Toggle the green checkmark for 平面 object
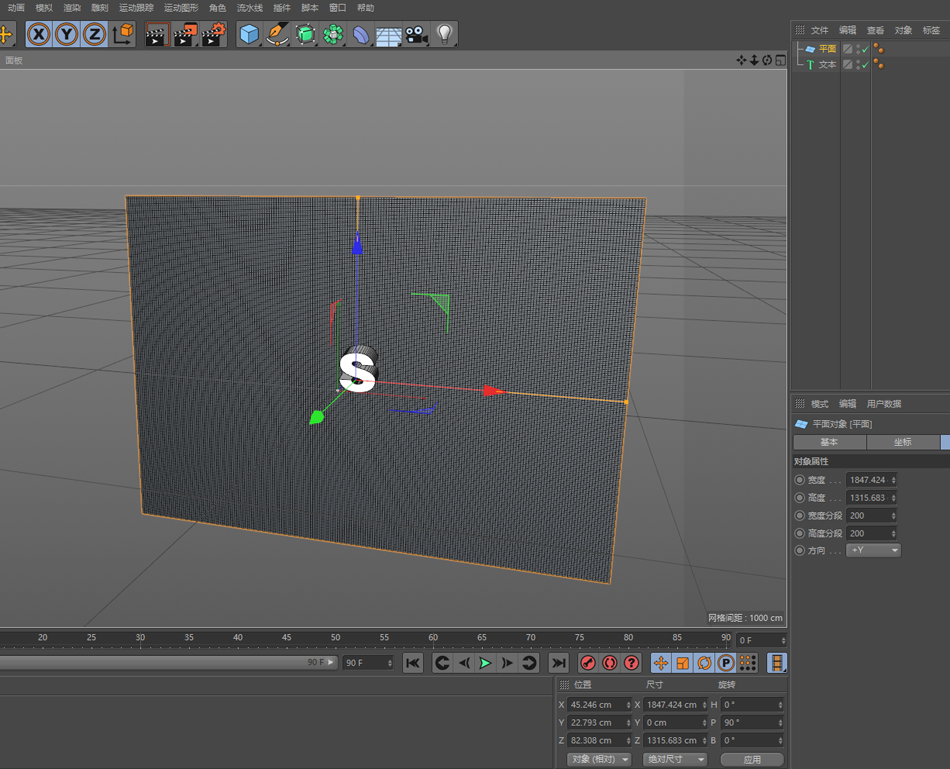The image size is (950, 769). click(x=865, y=49)
